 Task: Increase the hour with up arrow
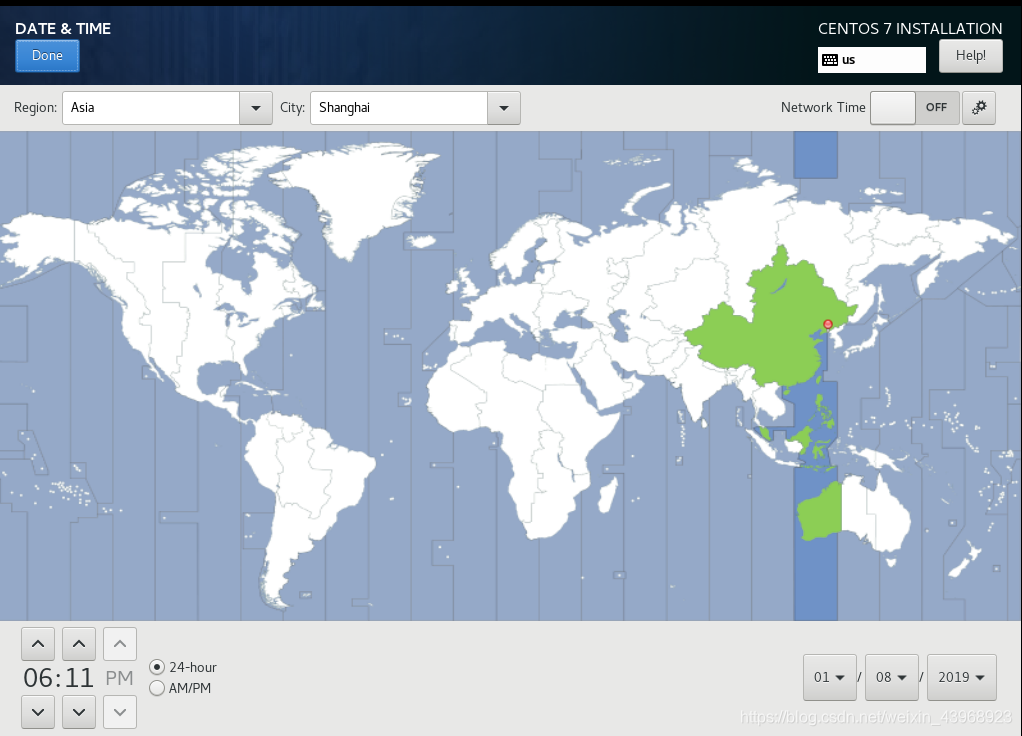[38, 644]
